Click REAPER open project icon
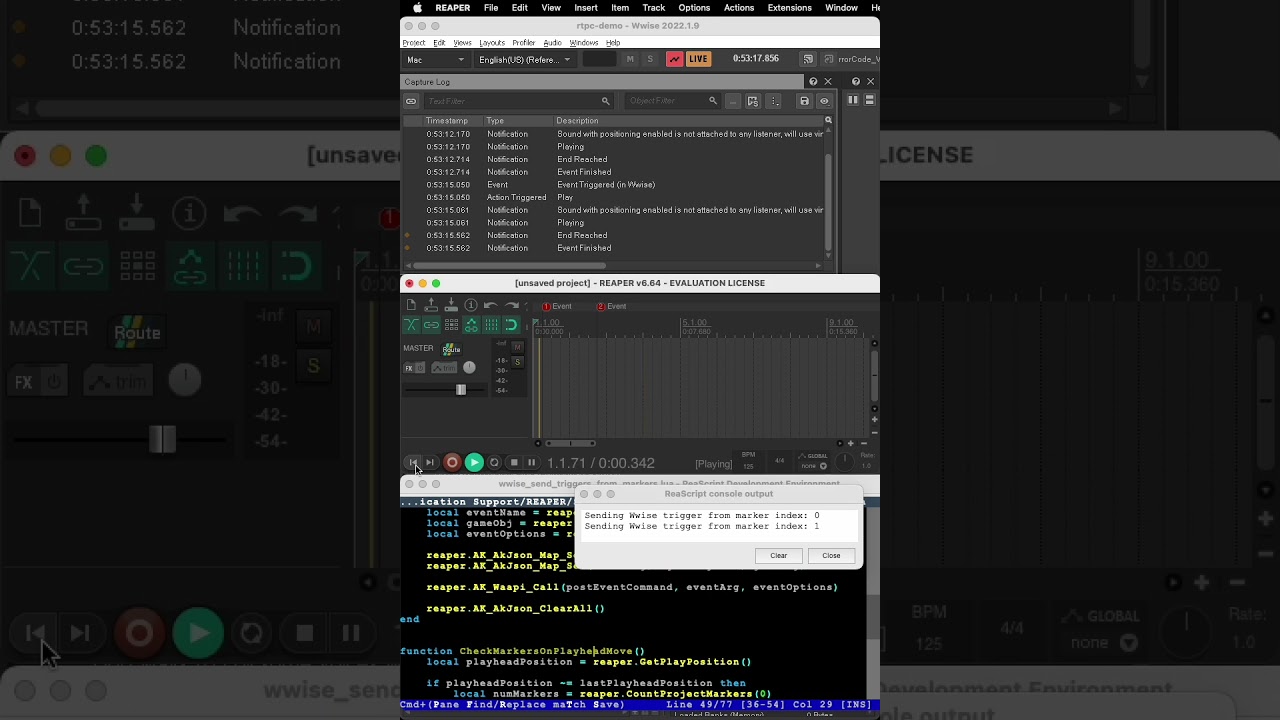 431,305
